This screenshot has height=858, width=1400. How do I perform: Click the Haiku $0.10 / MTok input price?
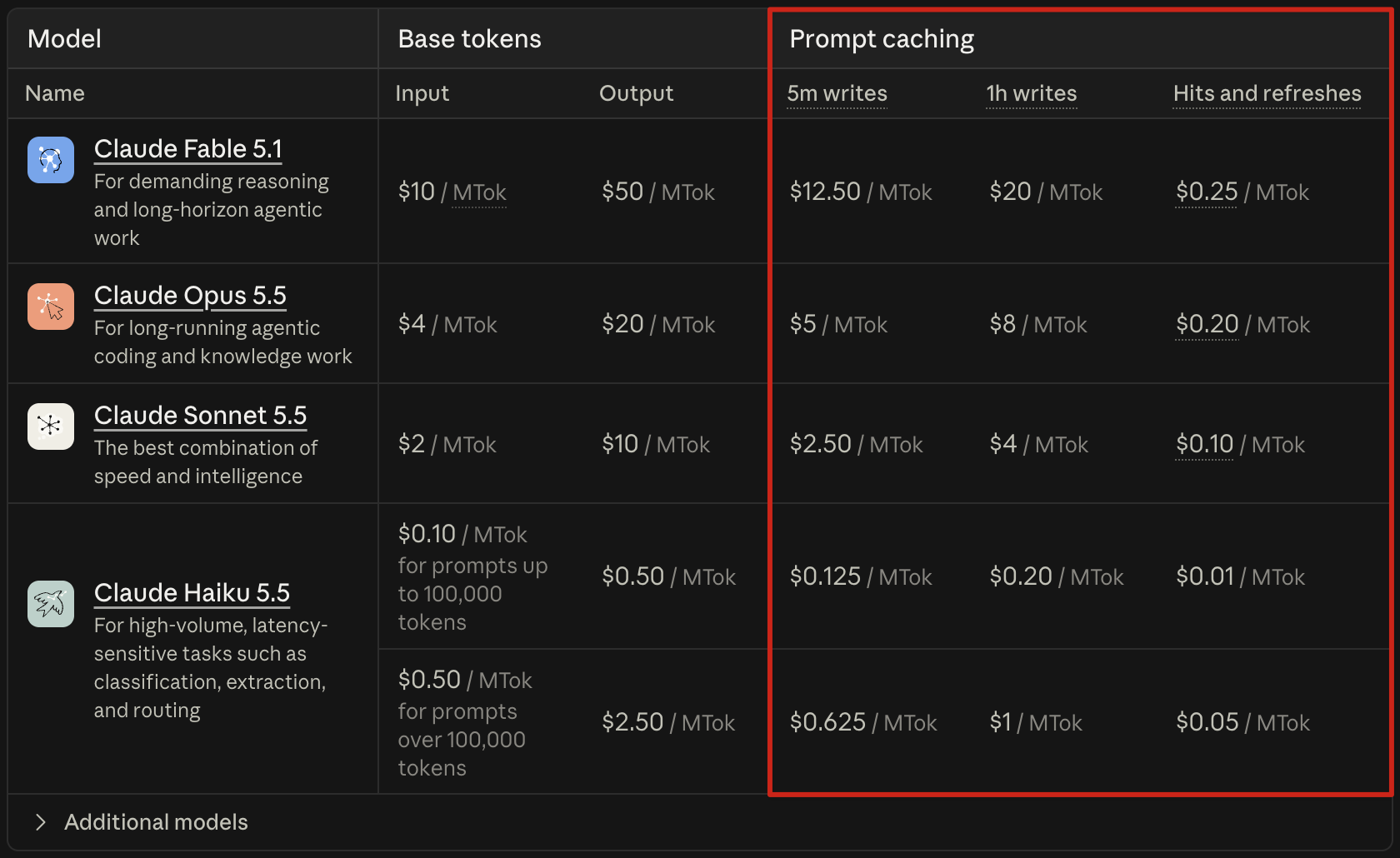pyautogui.click(x=462, y=535)
